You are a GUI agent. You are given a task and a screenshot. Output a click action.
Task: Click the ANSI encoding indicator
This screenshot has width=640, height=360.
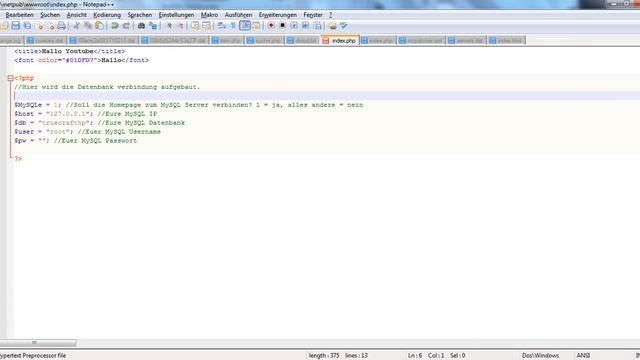click(x=583, y=356)
